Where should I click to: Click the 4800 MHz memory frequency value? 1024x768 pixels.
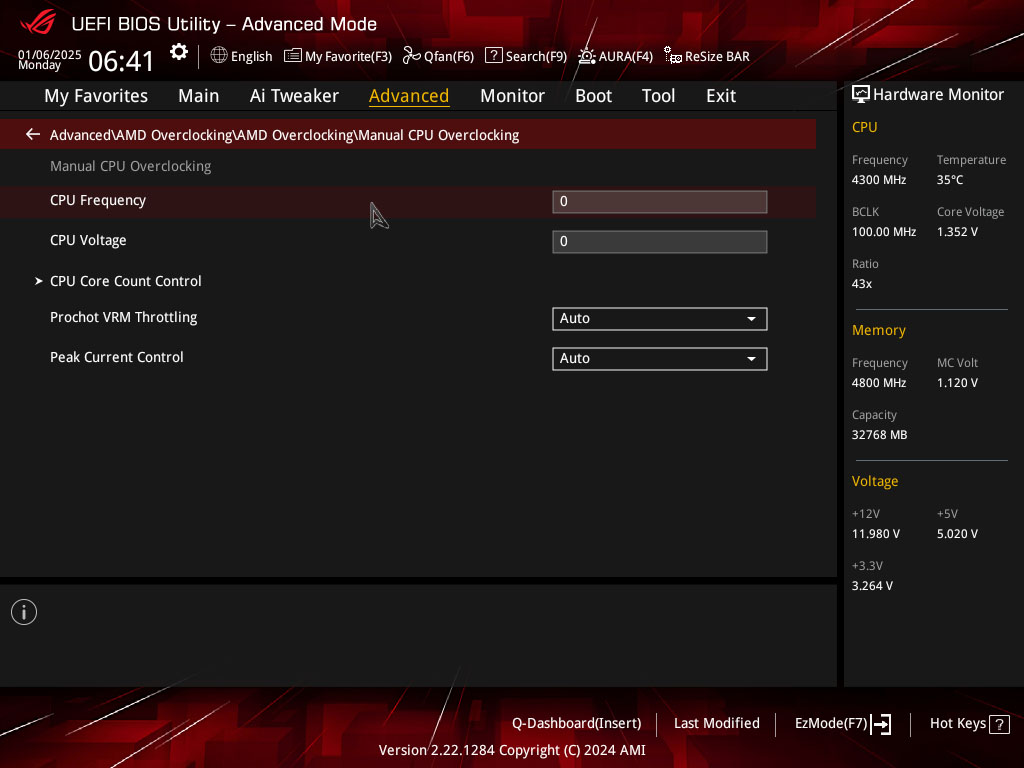pos(879,383)
